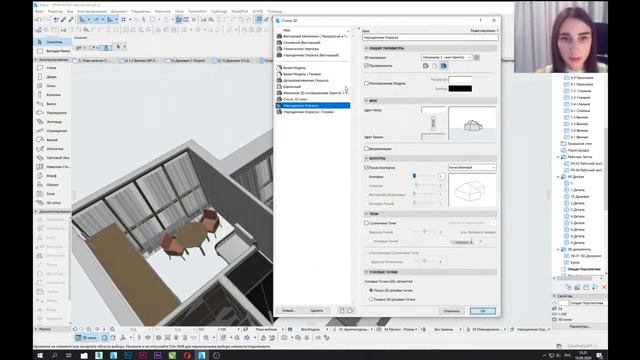Select 'Белая Модель' style in list

(312, 68)
